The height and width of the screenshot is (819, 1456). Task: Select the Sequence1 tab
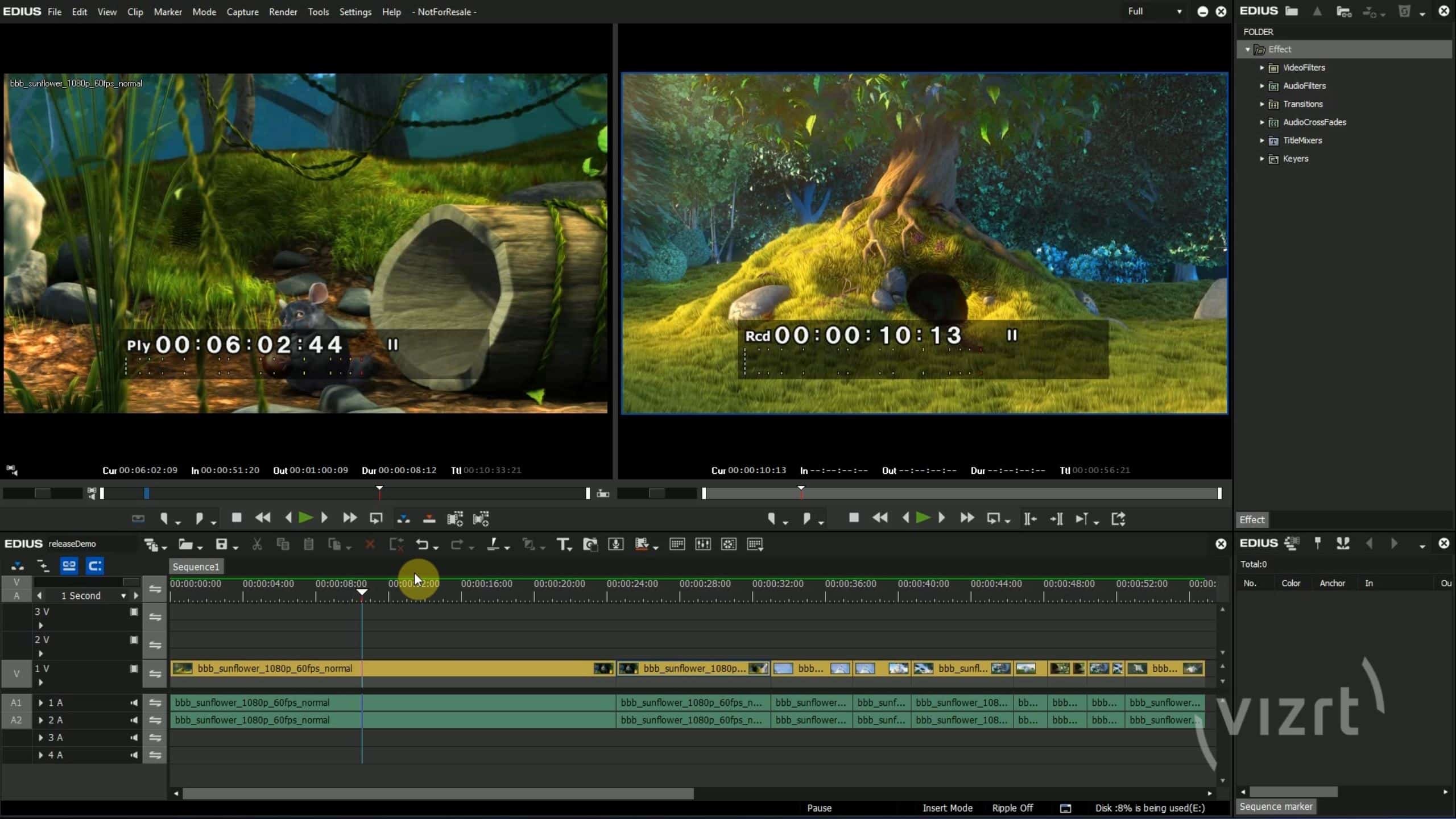(x=196, y=566)
